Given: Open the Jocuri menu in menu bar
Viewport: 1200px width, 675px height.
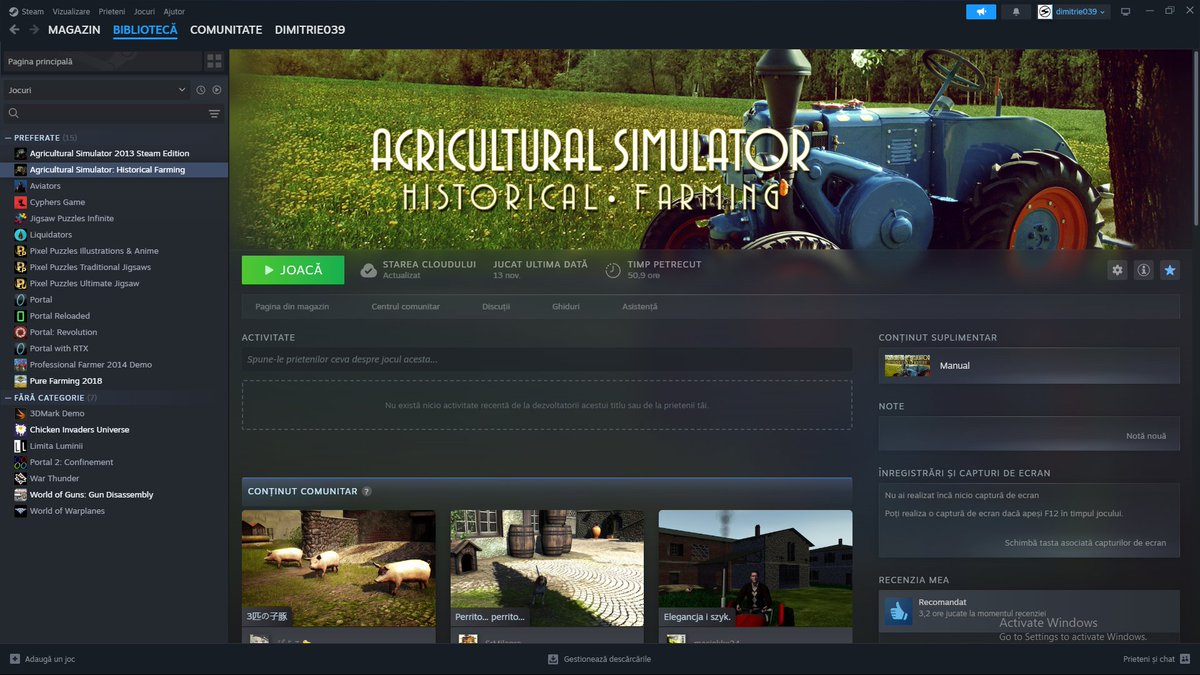Looking at the screenshot, I should click(144, 11).
